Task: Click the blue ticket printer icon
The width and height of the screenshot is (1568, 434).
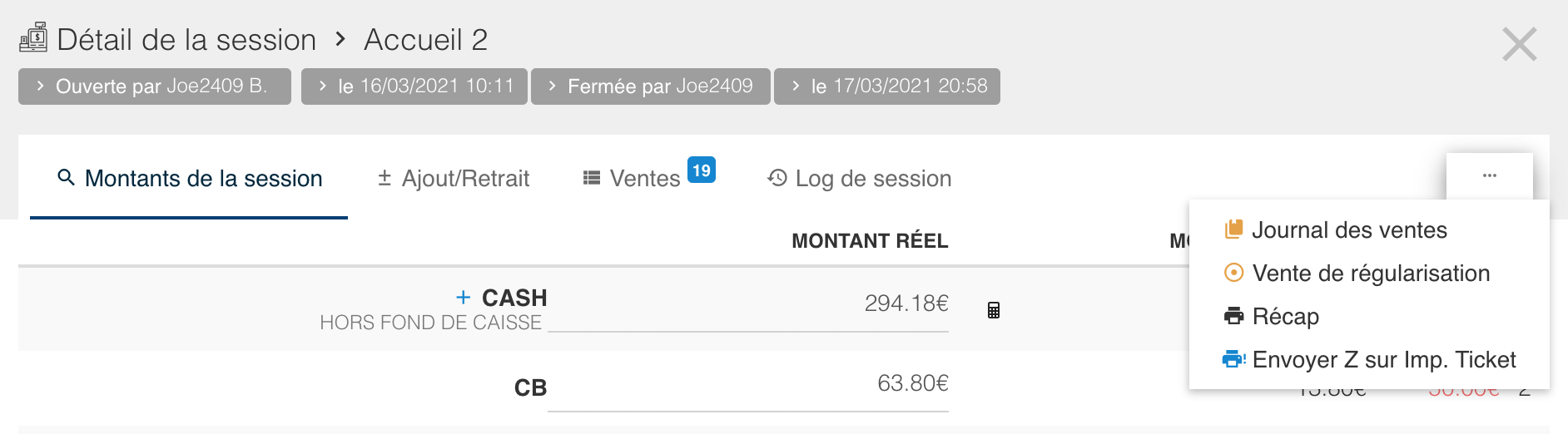Action: (1233, 359)
